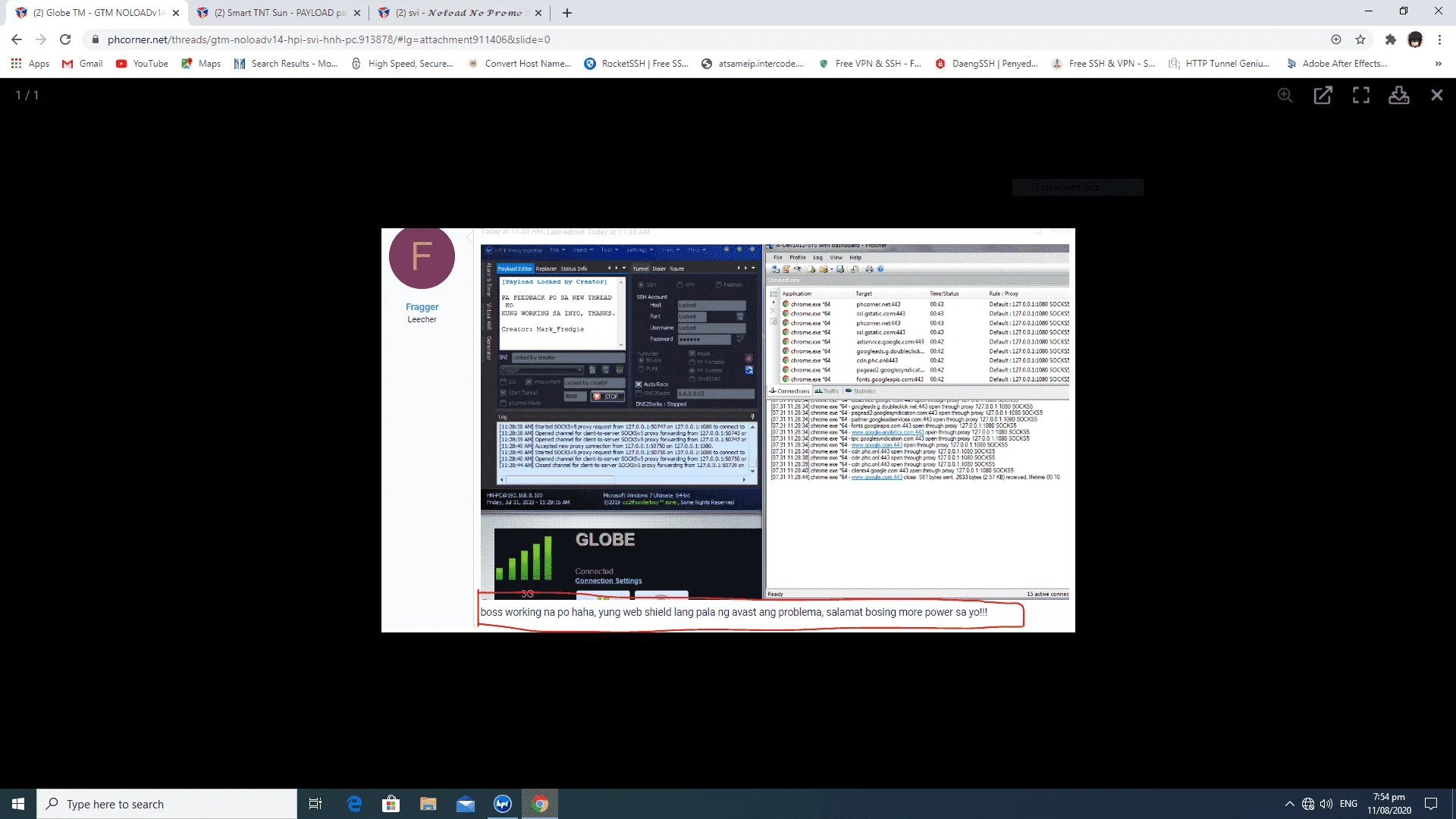Viewport: 1456px width, 819px height.
Task: Change ENG input language
Action: (1349, 804)
